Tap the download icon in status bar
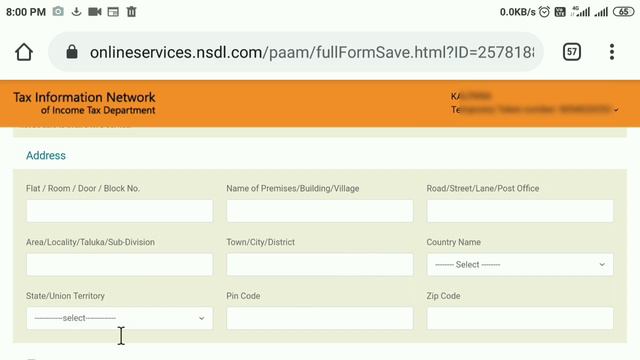 [76, 11]
